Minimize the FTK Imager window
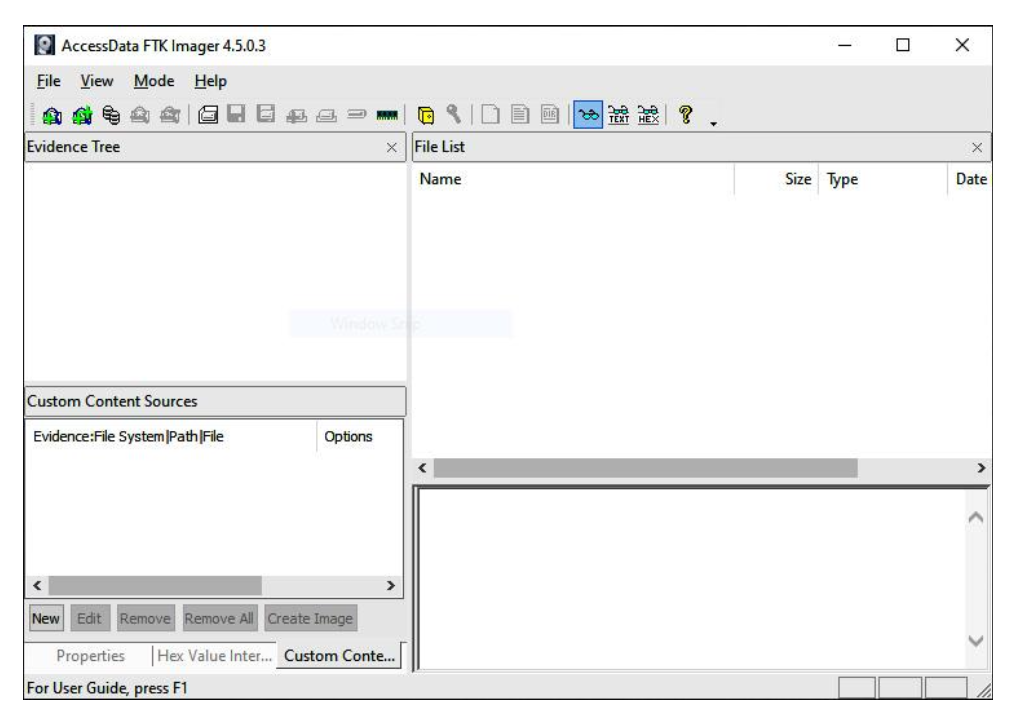This screenshot has width=1010, height=714. [844, 45]
